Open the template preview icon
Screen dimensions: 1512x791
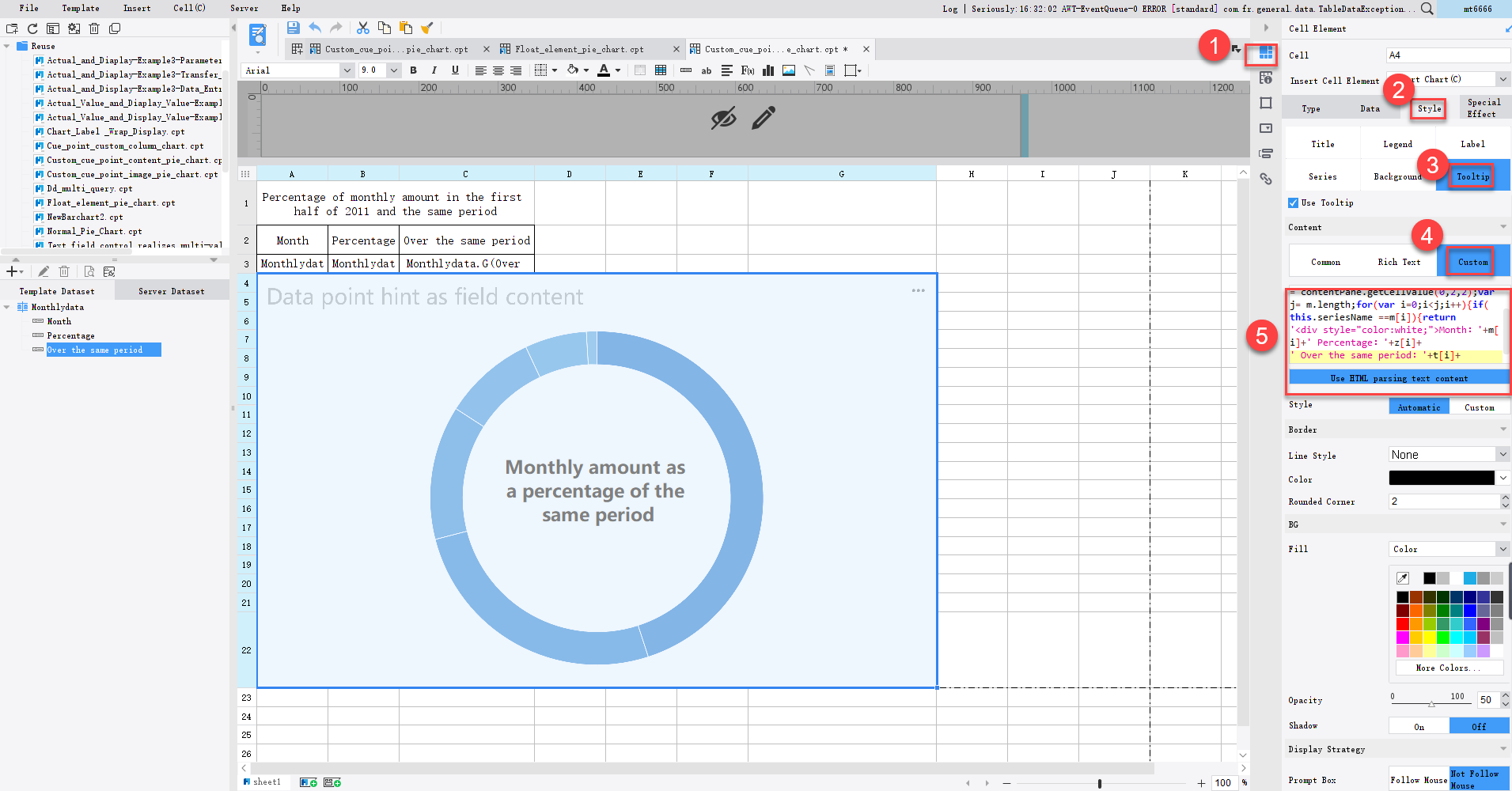click(x=258, y=36)
